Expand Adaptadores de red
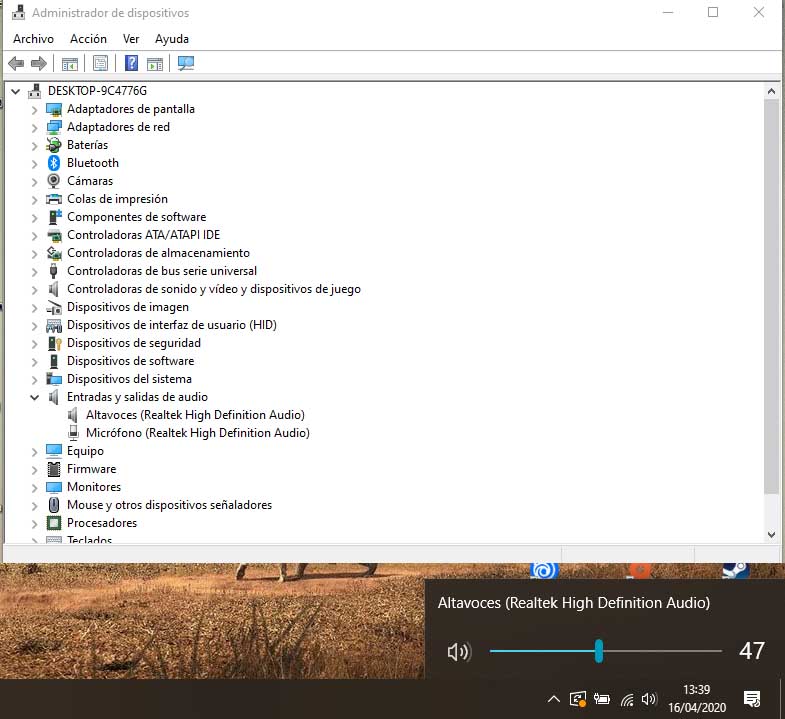Viewport: 785px width, 719px height. tap(34, 128)
